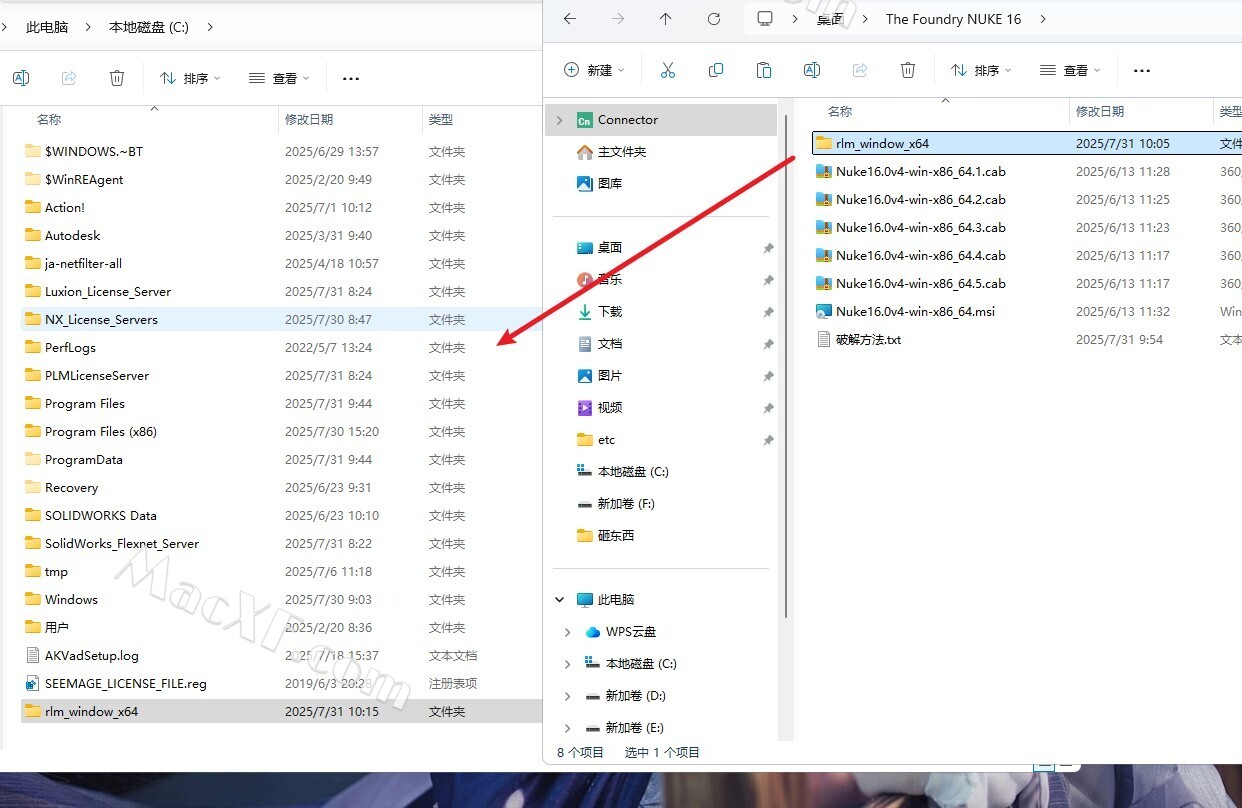Expand 本地磁盘 (C:) under 此电脑
1242x808 pixels.
coord(567,664)
